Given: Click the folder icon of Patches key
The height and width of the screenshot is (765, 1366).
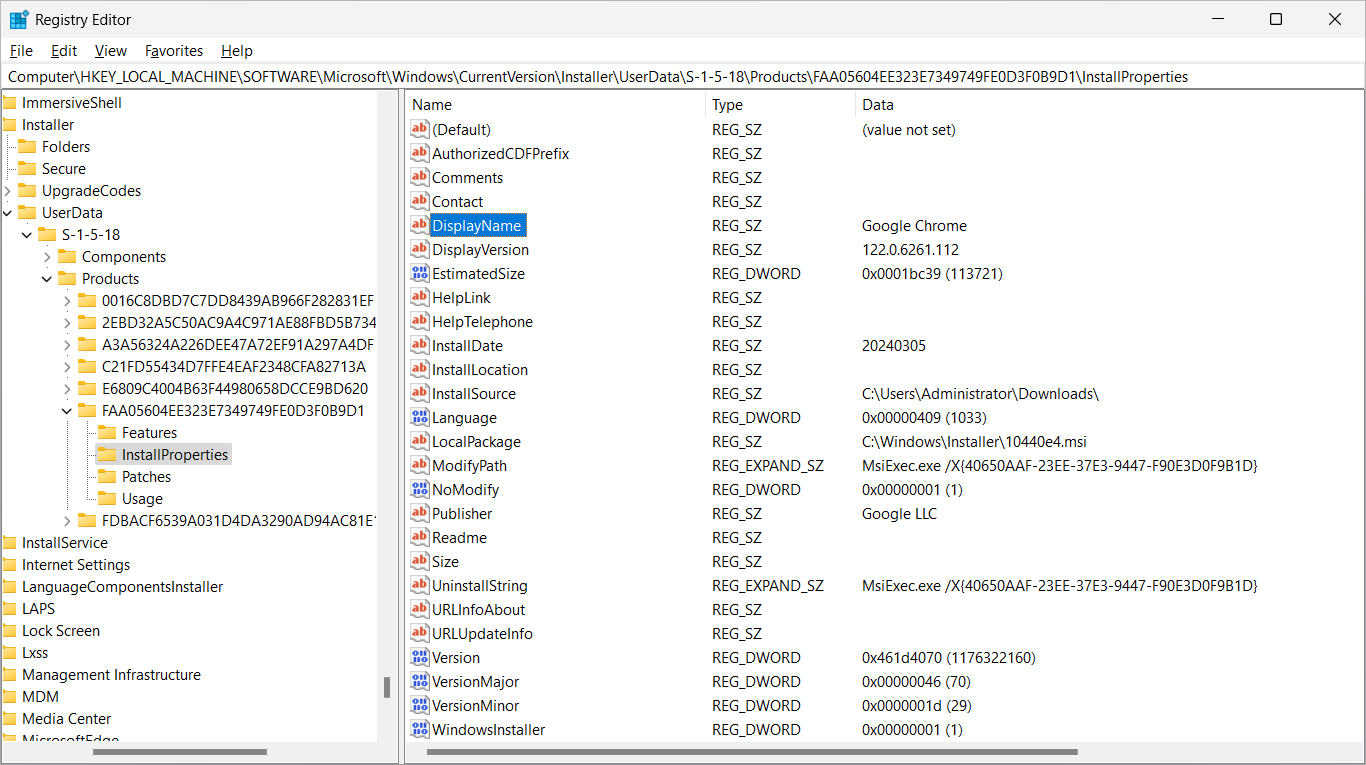Looking at the screenshot, I should [107, 476].
